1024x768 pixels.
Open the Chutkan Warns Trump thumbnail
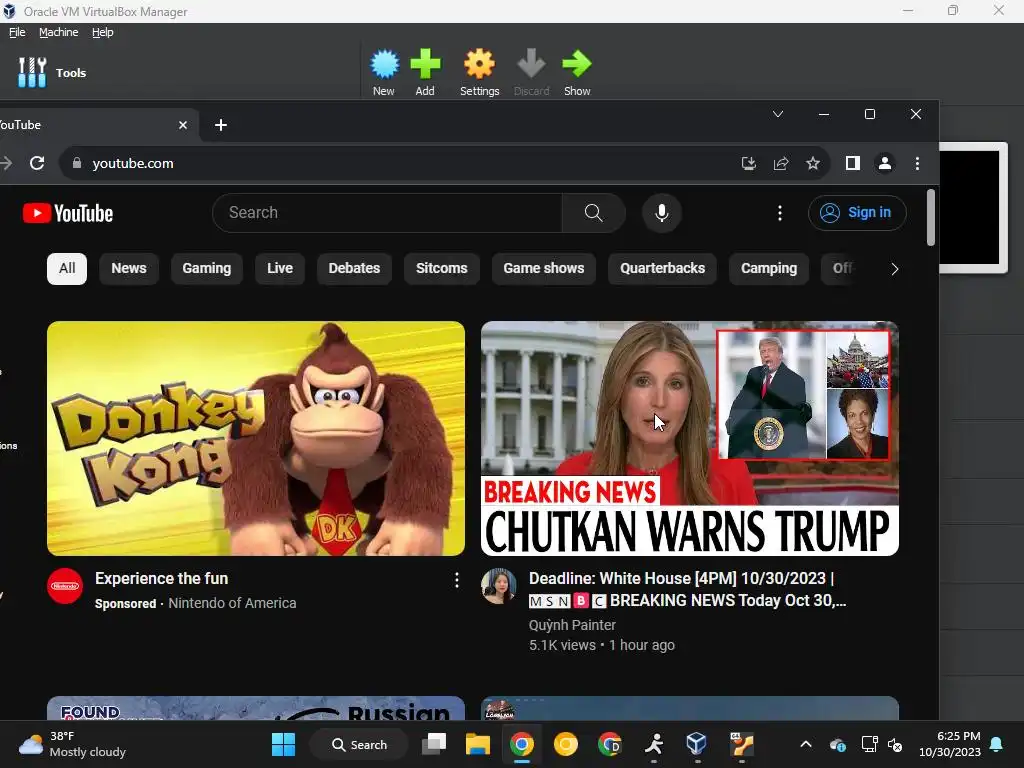click(690, 438)
